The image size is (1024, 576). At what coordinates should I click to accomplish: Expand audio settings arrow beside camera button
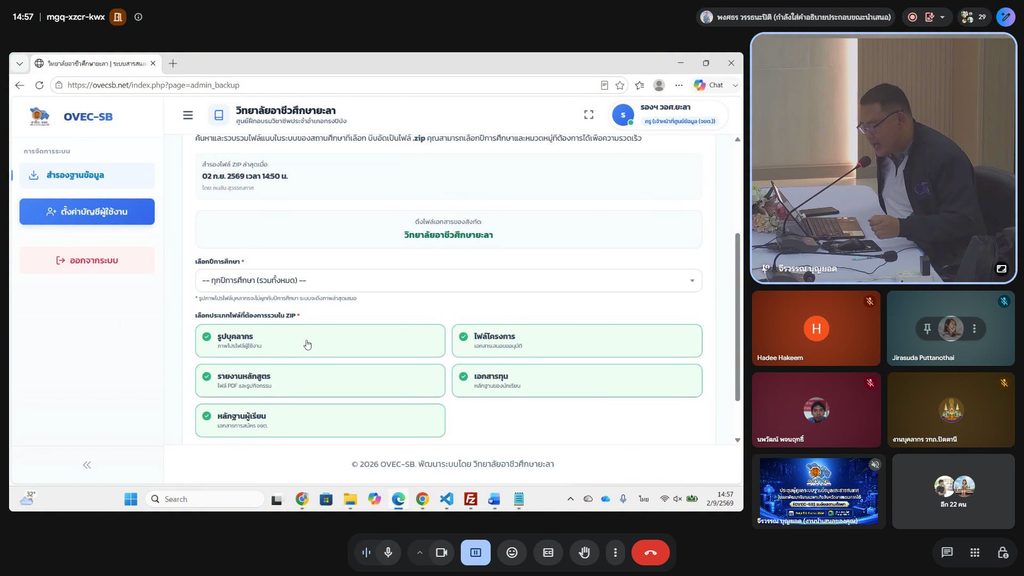click(419, 552)
